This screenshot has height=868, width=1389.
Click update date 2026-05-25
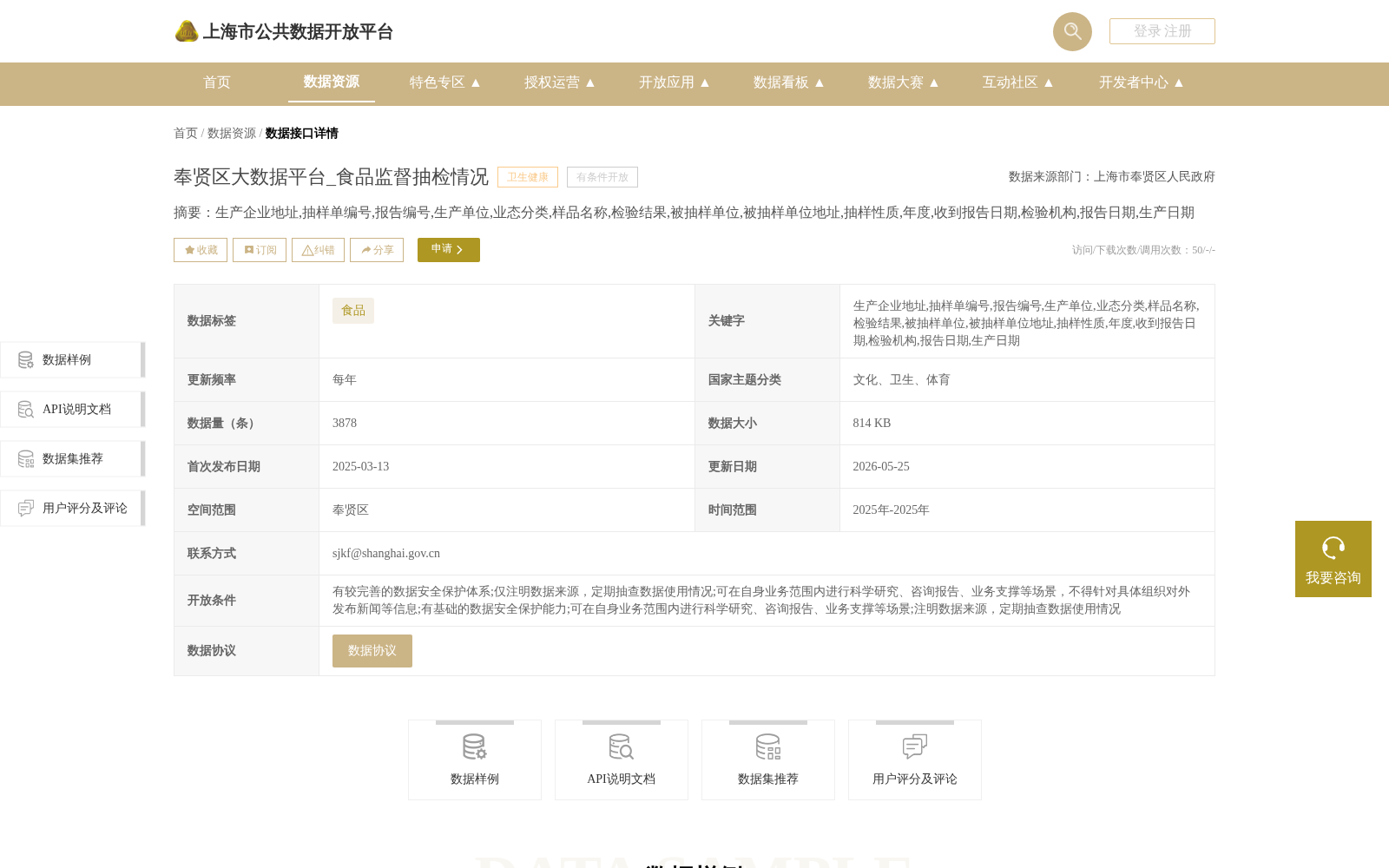(881, 467)
